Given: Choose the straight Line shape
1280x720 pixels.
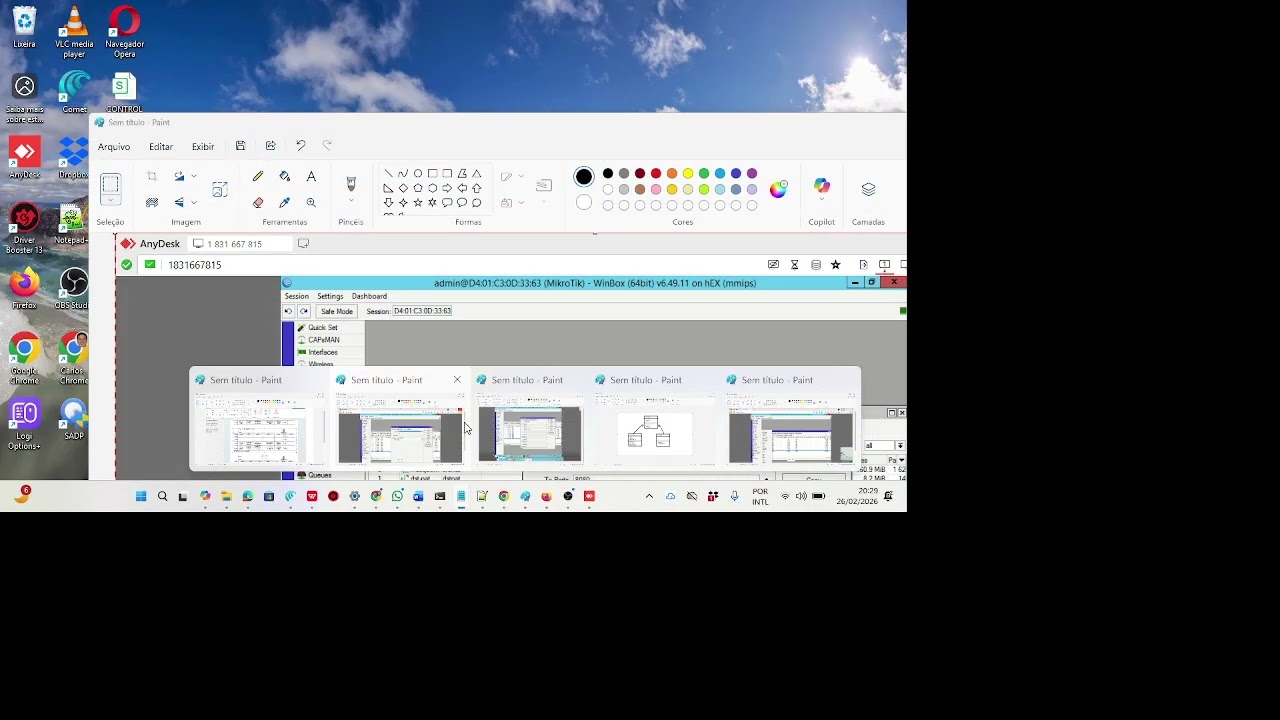Looking at the screenshot, I should pyautogui.click(x=388, y=173).
